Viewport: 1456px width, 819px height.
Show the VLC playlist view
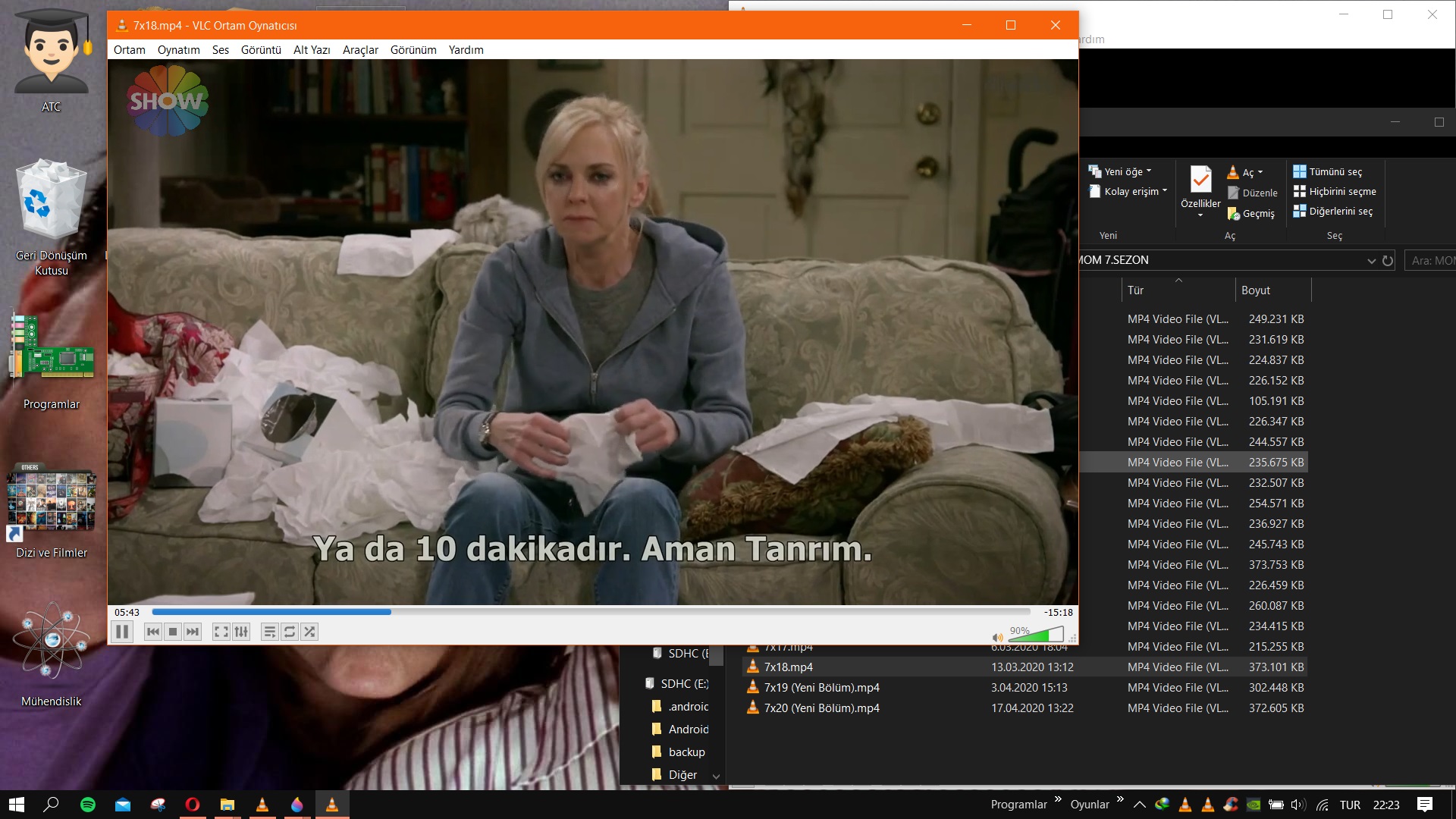click(269, 632)
